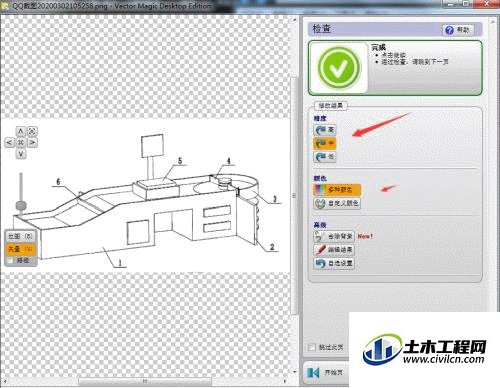
Task: Click the center view icon in navigation pad
Action: 21,143
